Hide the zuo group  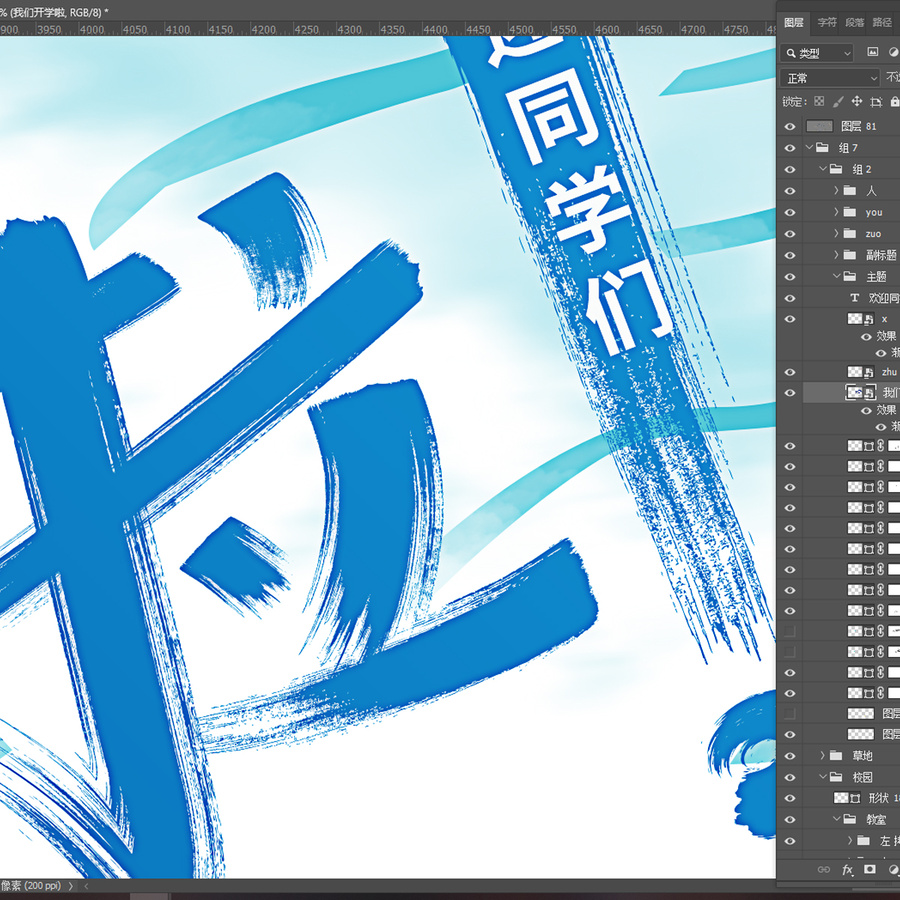coord(790,234)
